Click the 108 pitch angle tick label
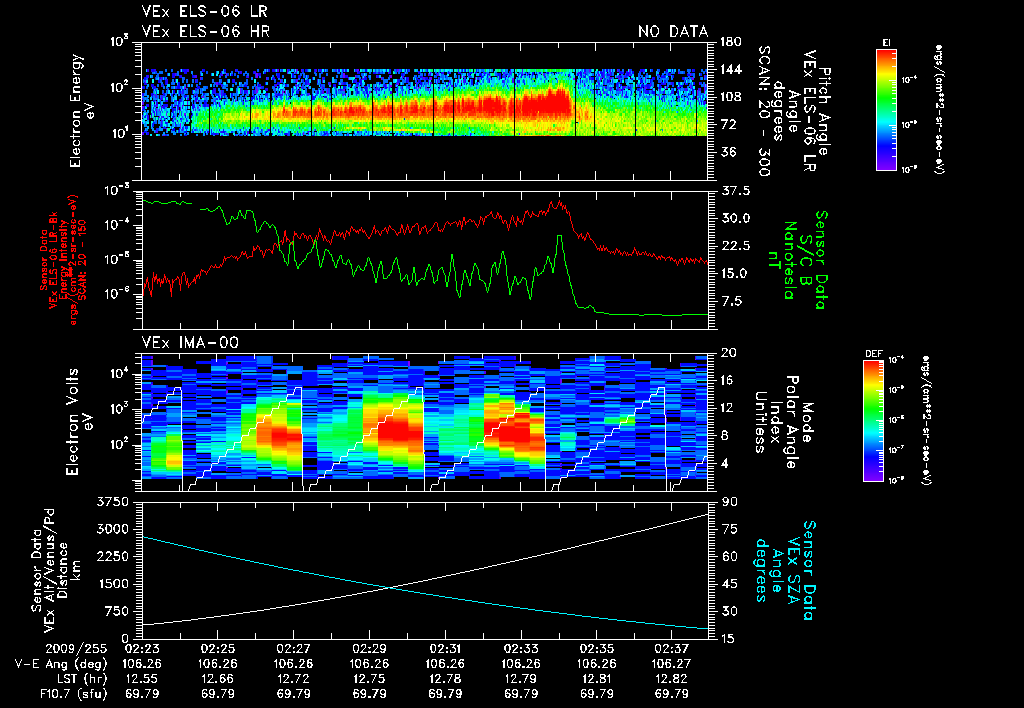Screen dimensions: 1024x708 (731, 97)
